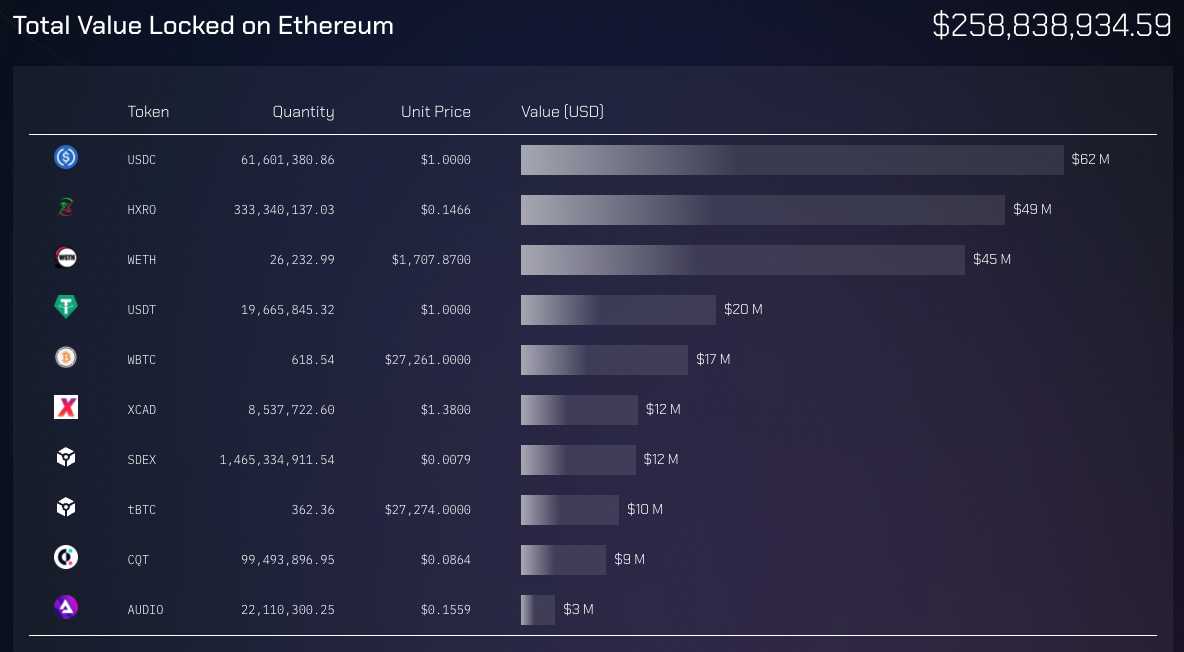Click the HXRO $49 M value bar
The height and width of the screenshot is (652, 1184).
tap(762, 210)
